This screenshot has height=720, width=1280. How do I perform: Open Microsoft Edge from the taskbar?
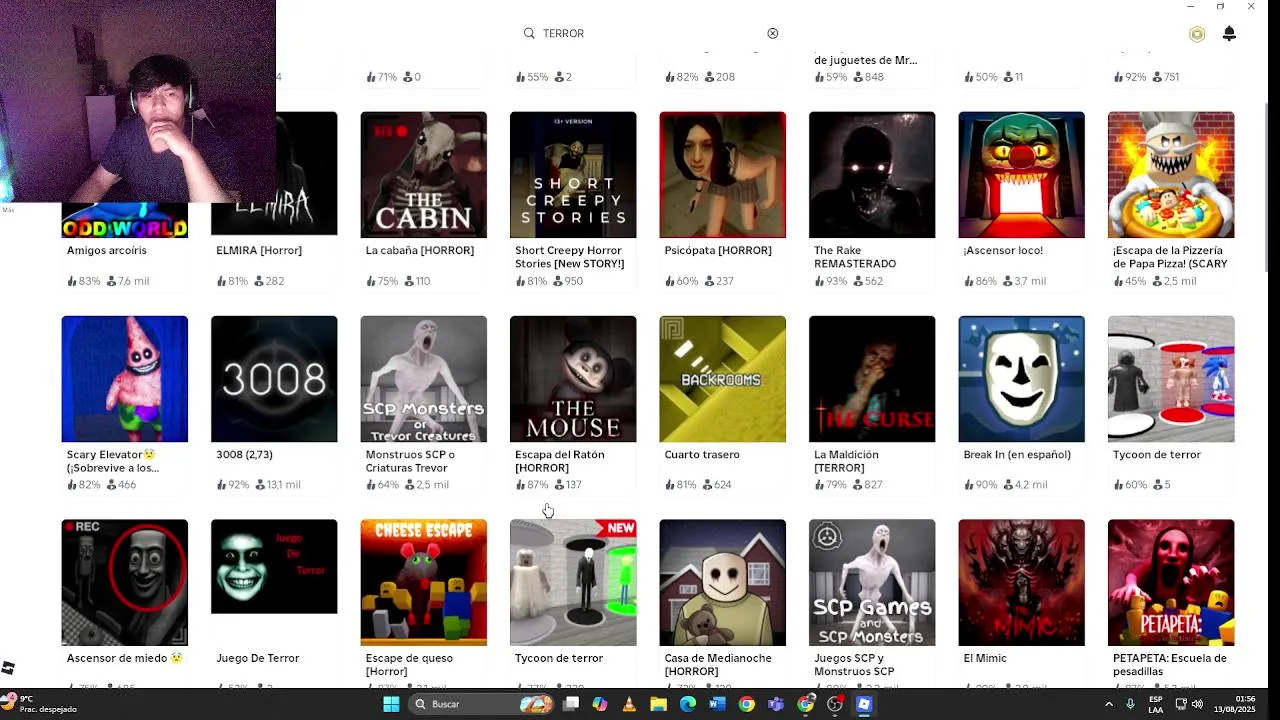point(688,704)
